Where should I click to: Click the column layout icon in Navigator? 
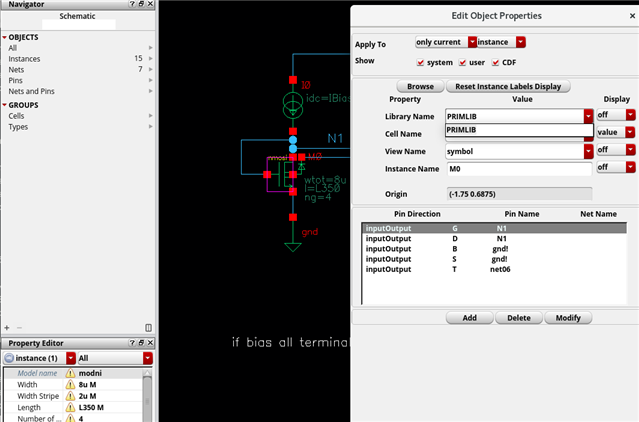point(149,327)
